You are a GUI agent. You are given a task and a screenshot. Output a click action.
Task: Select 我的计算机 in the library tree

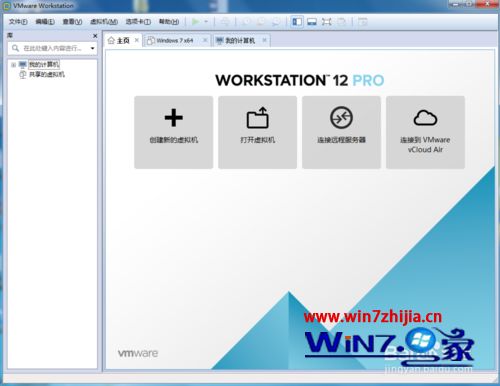(44, 64)
